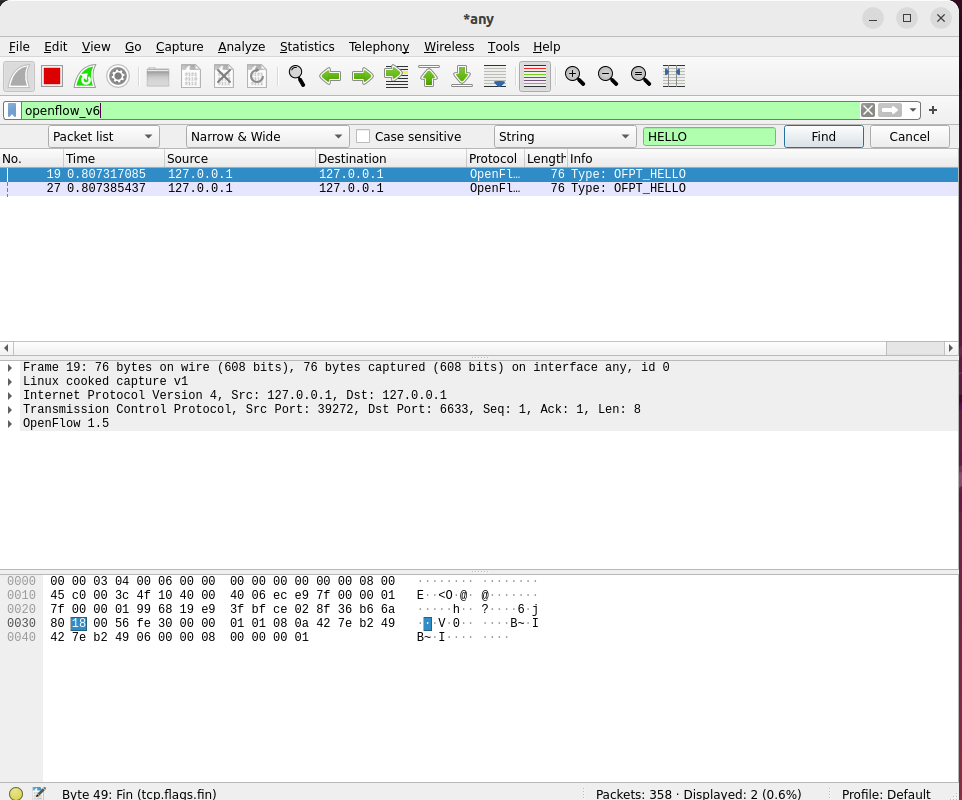This screenshot has height=800, width=962.
Task: Zoom out on packet text
Action: pos(608,76)
